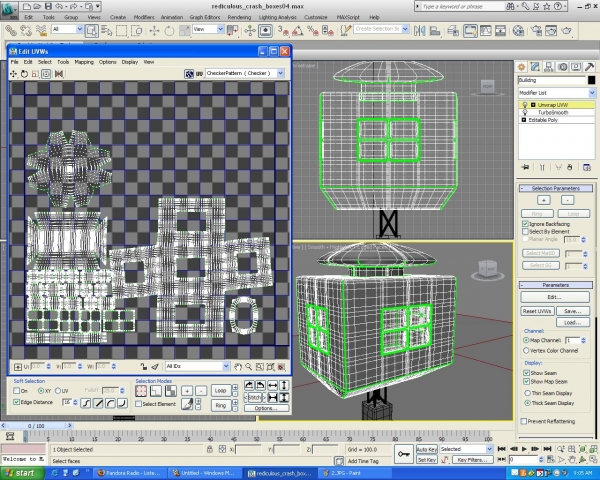Toggle Edge Distance checkbox
Image resolution: width=600 pixels, height=480 pixels.
(16, 402)
